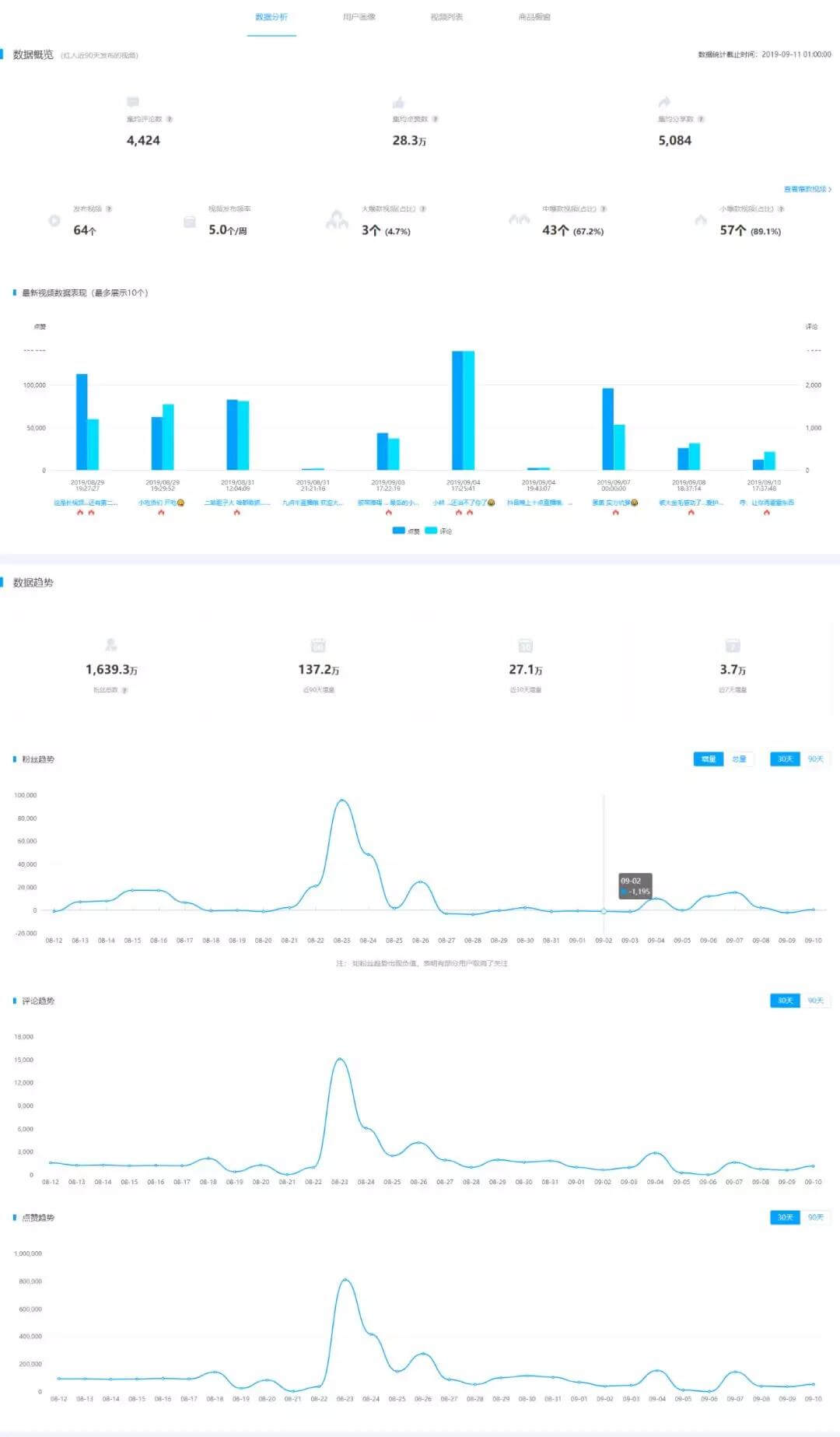Image resolution: width=840 pixels, height=1437 pixels.
Task: Click the calendar icon beside 5.0个/周
Action: pos(189,222)
